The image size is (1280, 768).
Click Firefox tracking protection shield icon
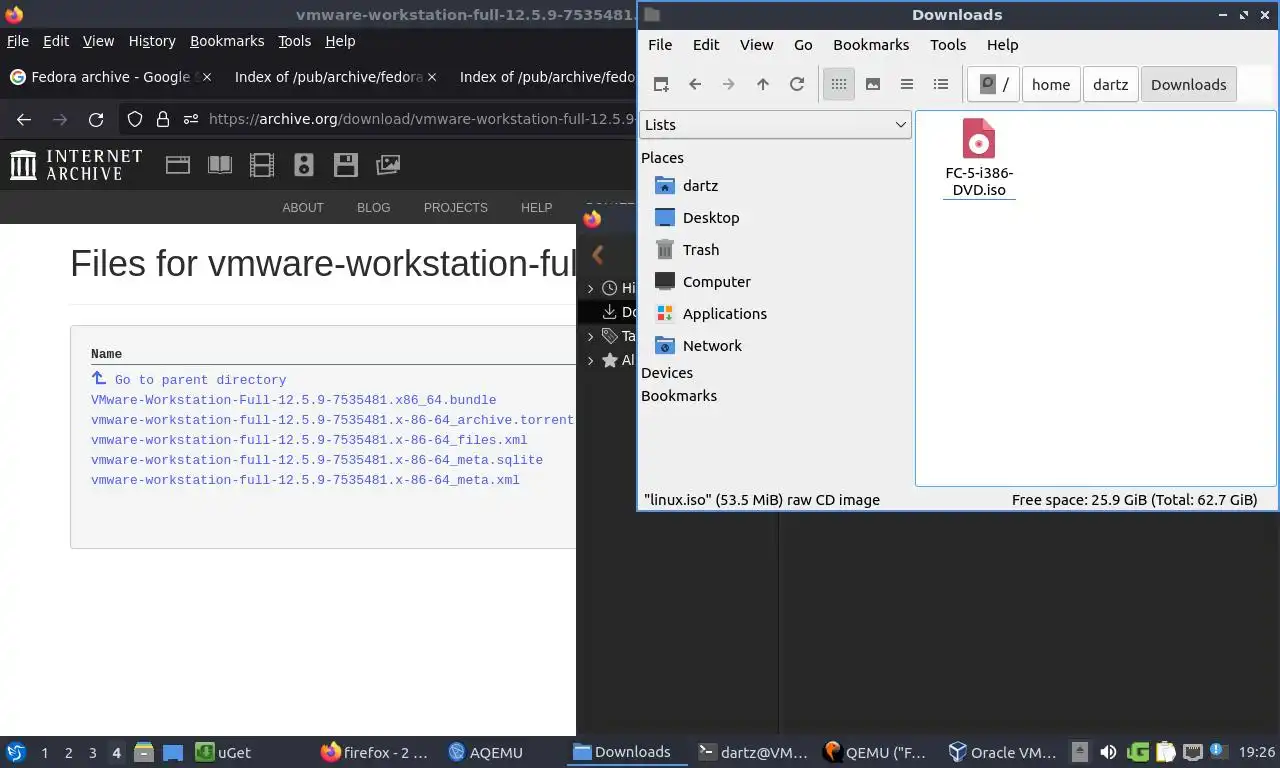[x=134, y=120]
